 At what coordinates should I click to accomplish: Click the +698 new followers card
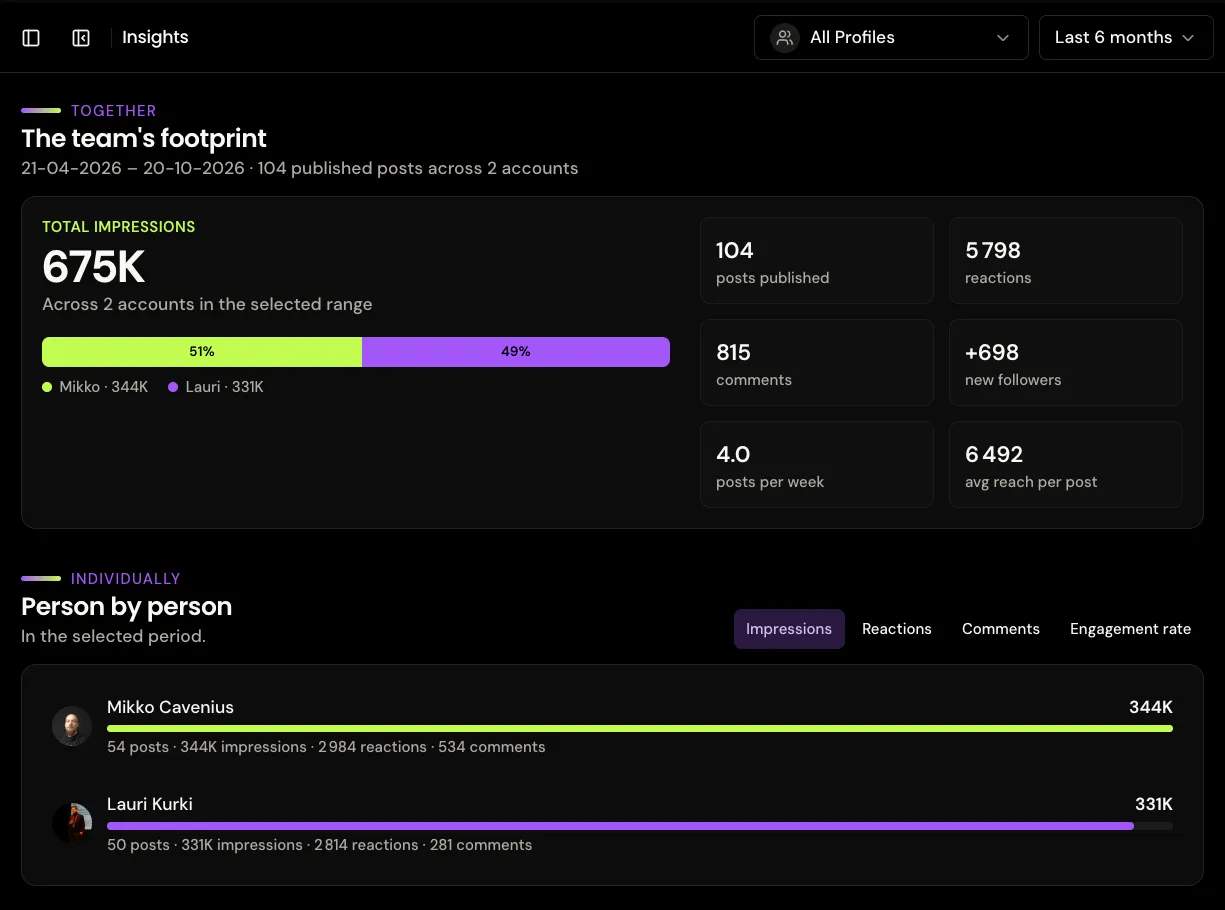pos(1066,363)
